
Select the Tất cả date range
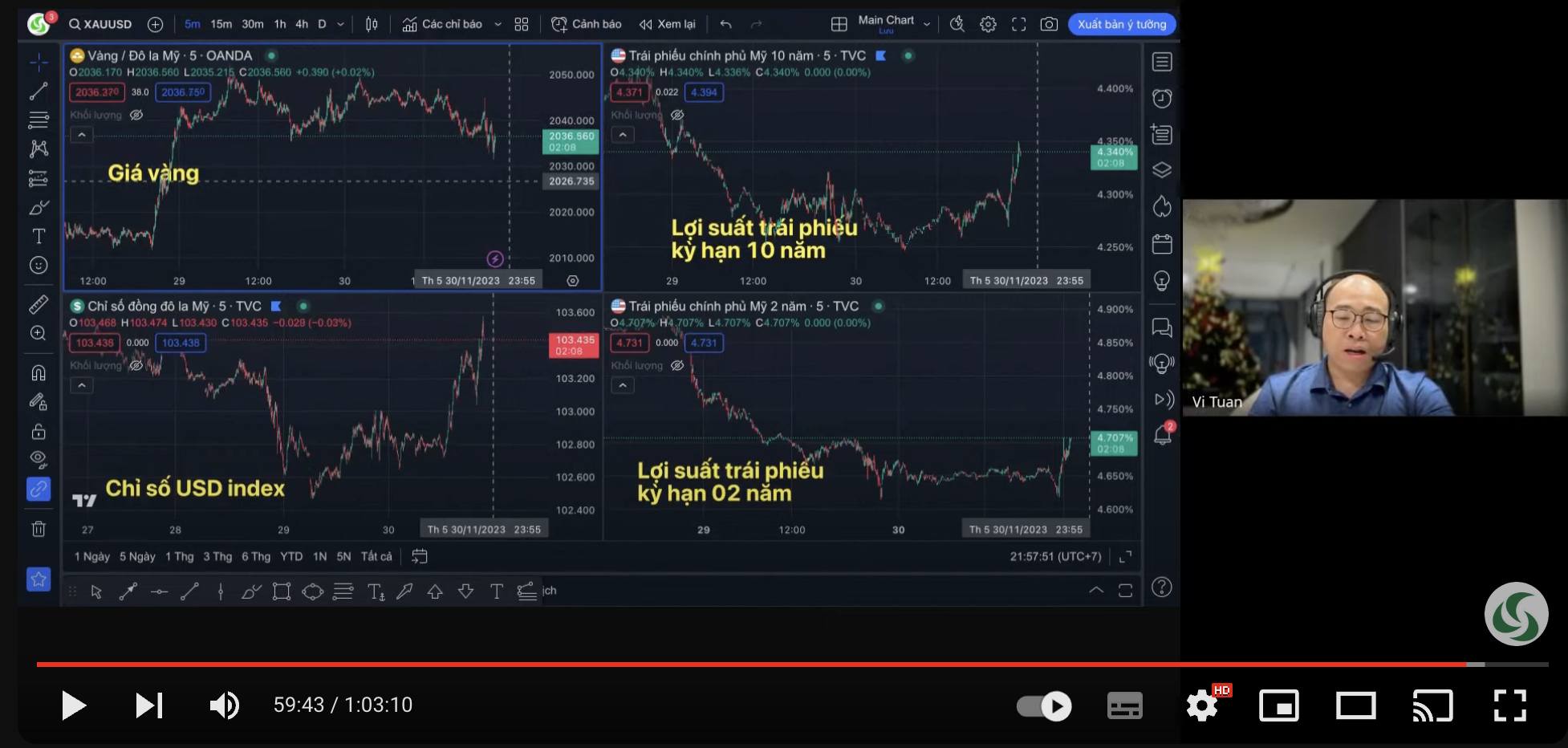[x=376, y=556]
